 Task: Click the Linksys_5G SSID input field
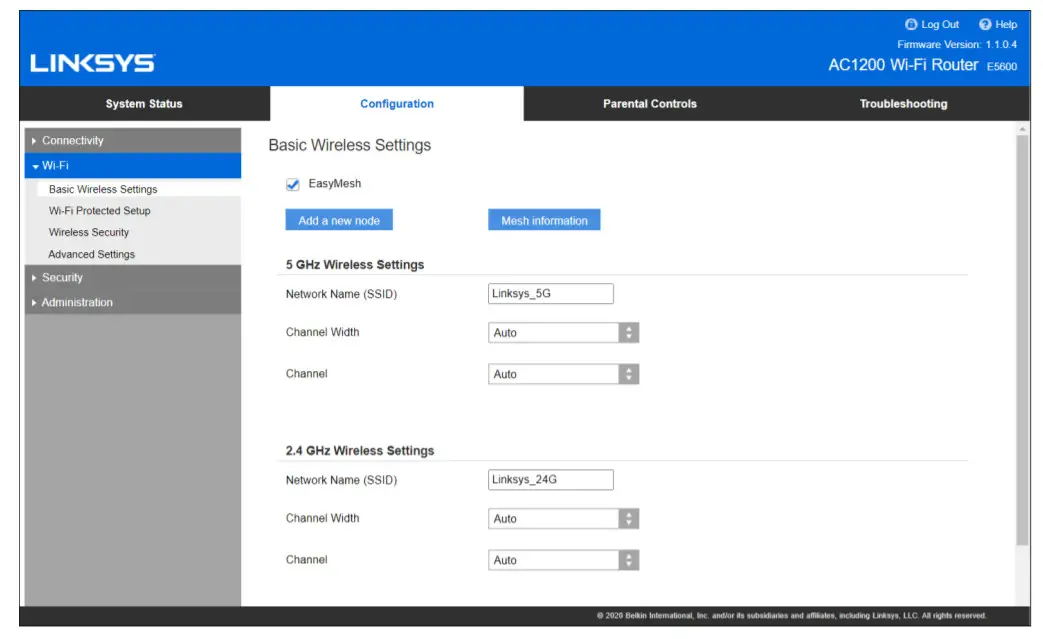[548, 293]
